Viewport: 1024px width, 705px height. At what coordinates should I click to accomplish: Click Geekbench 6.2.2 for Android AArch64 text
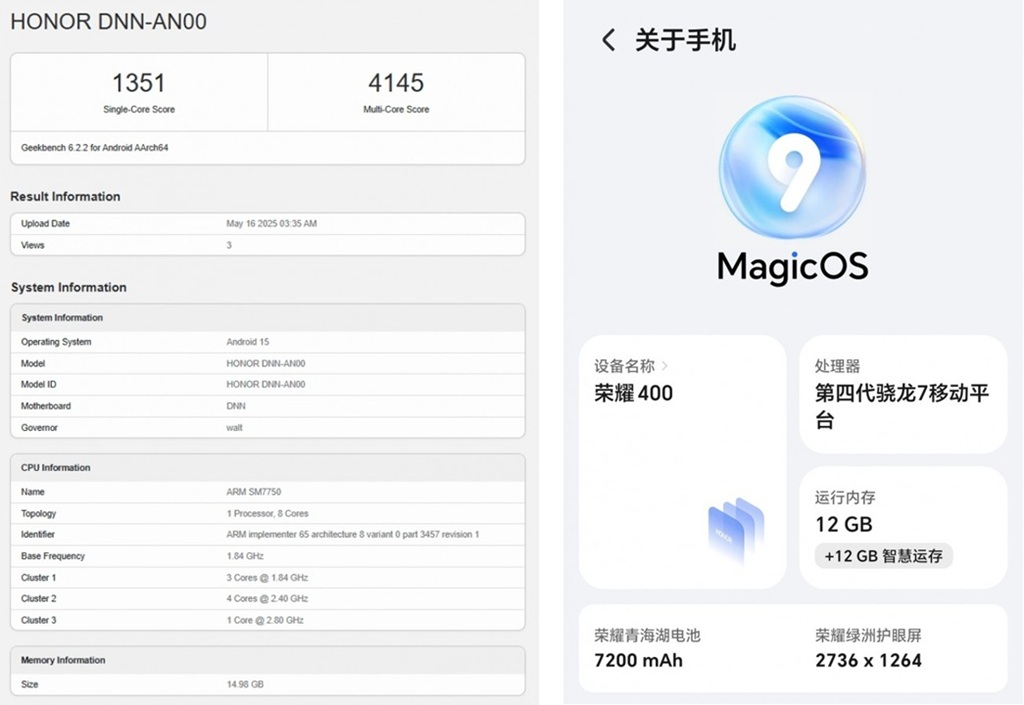(x=95, y=148)
